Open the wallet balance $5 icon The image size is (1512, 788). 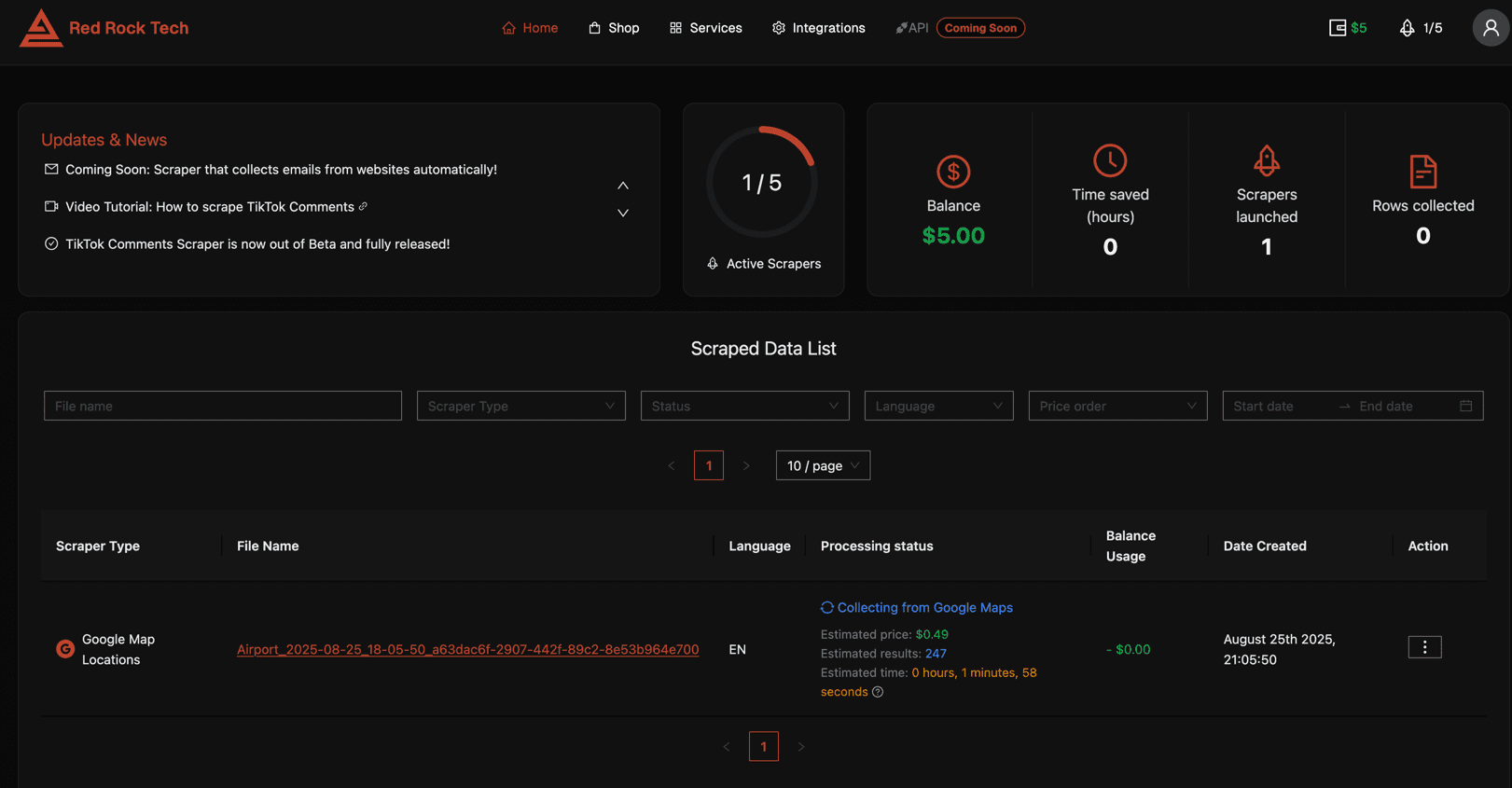point(1338,28)
